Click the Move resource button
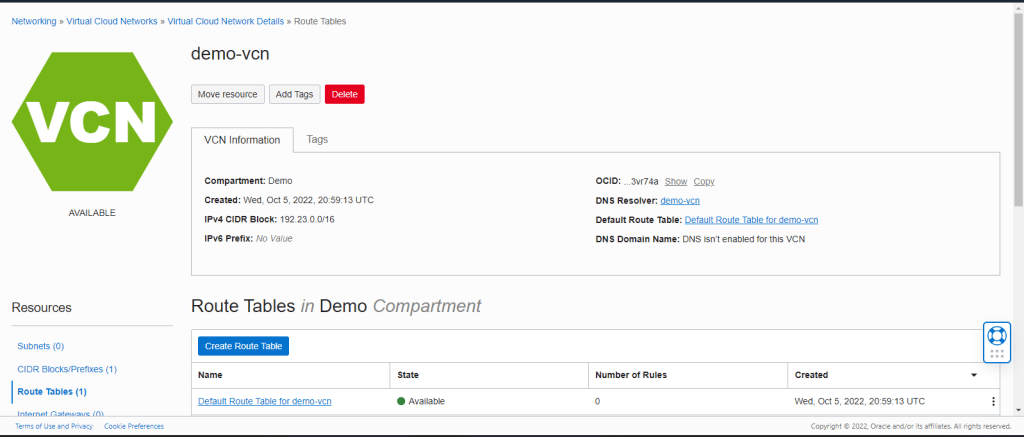Viewport: 1024px width, 437px height. pyautogui.click(x=227, y=94)
